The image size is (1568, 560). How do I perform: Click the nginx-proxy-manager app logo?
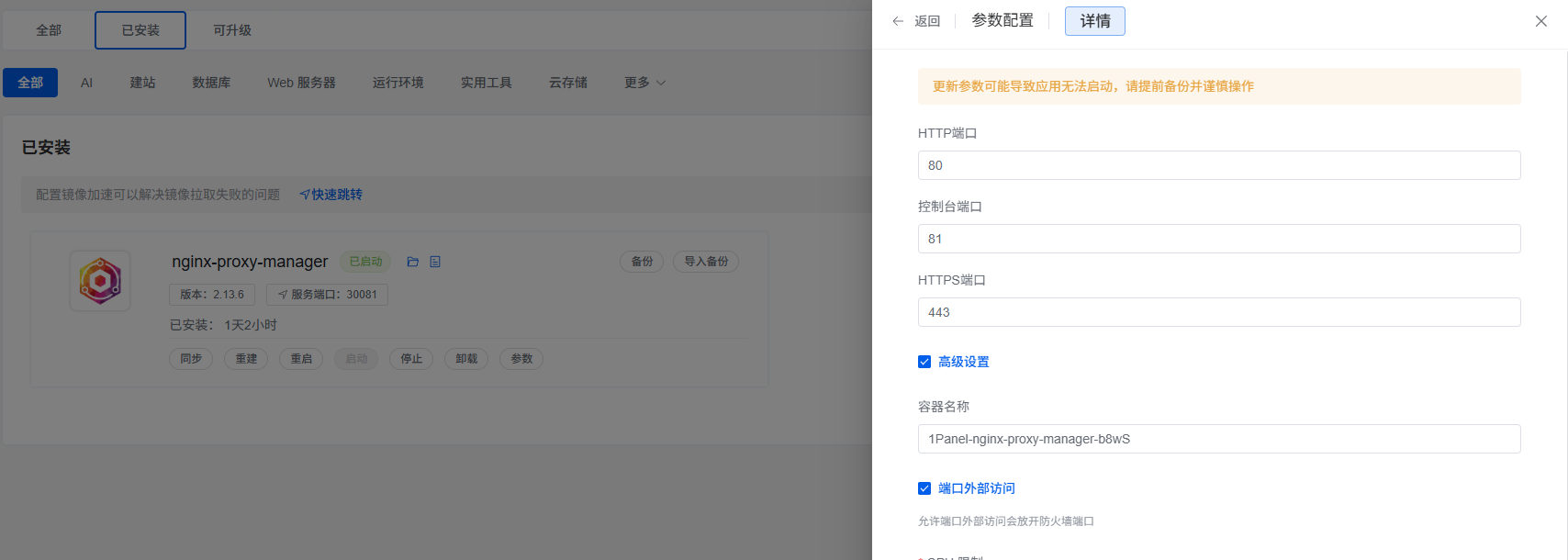(x=100, y=281)
